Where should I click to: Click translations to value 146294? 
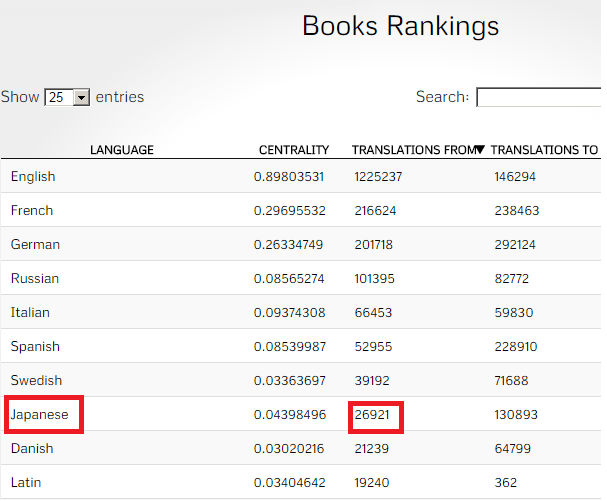point(515,177)
